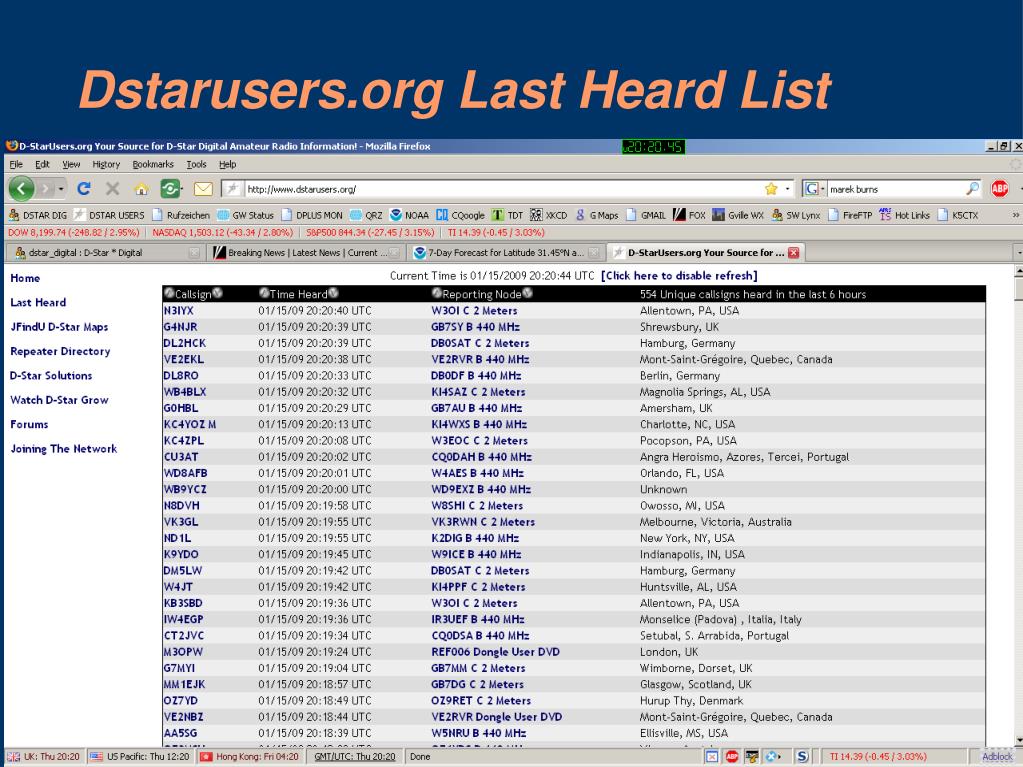The height and width of the screenshot is (767, 1023).
Task: Show more bookmarks via the toolbar chevron
Action: (x=1015, y=215)
